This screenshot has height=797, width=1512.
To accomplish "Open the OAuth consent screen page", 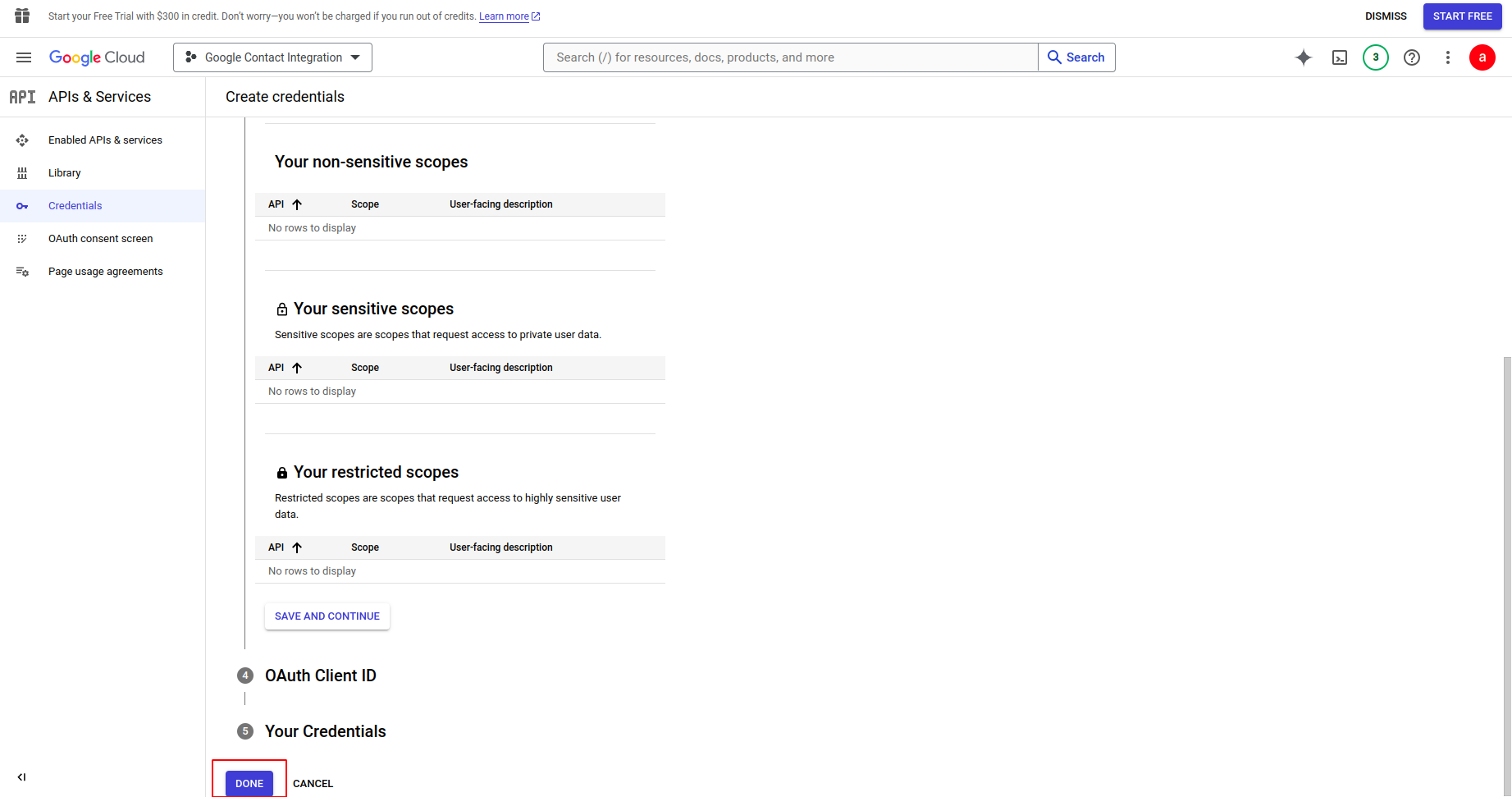I will 100,239.
